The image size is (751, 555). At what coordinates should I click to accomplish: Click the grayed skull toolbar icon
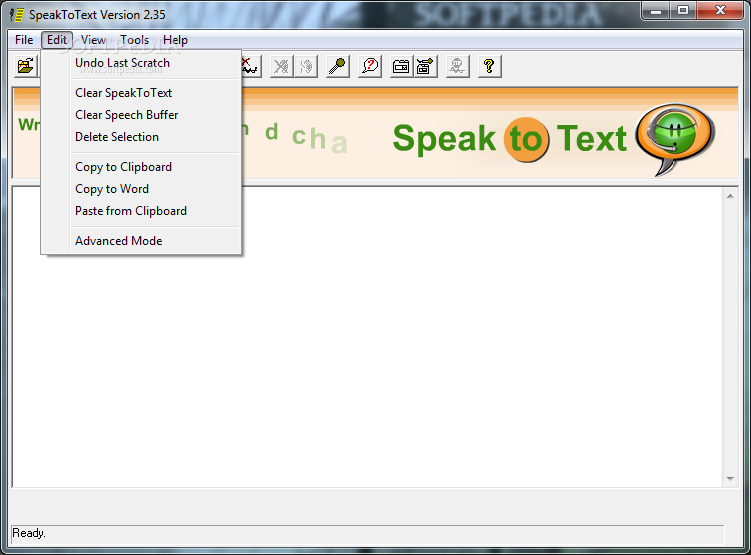pyautogui.click(x=457, y=66)
